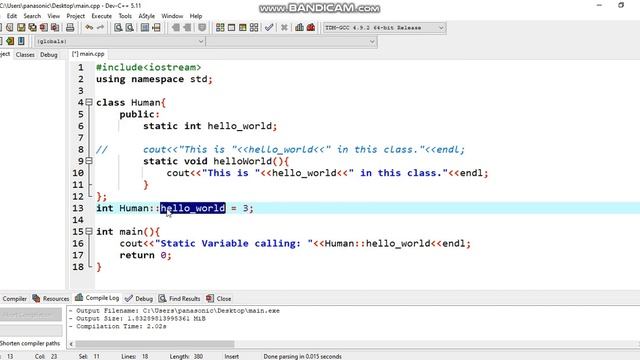Click the highlighted hello_world on line 13
The image size is (640, 360).
[x=193, y=208]
